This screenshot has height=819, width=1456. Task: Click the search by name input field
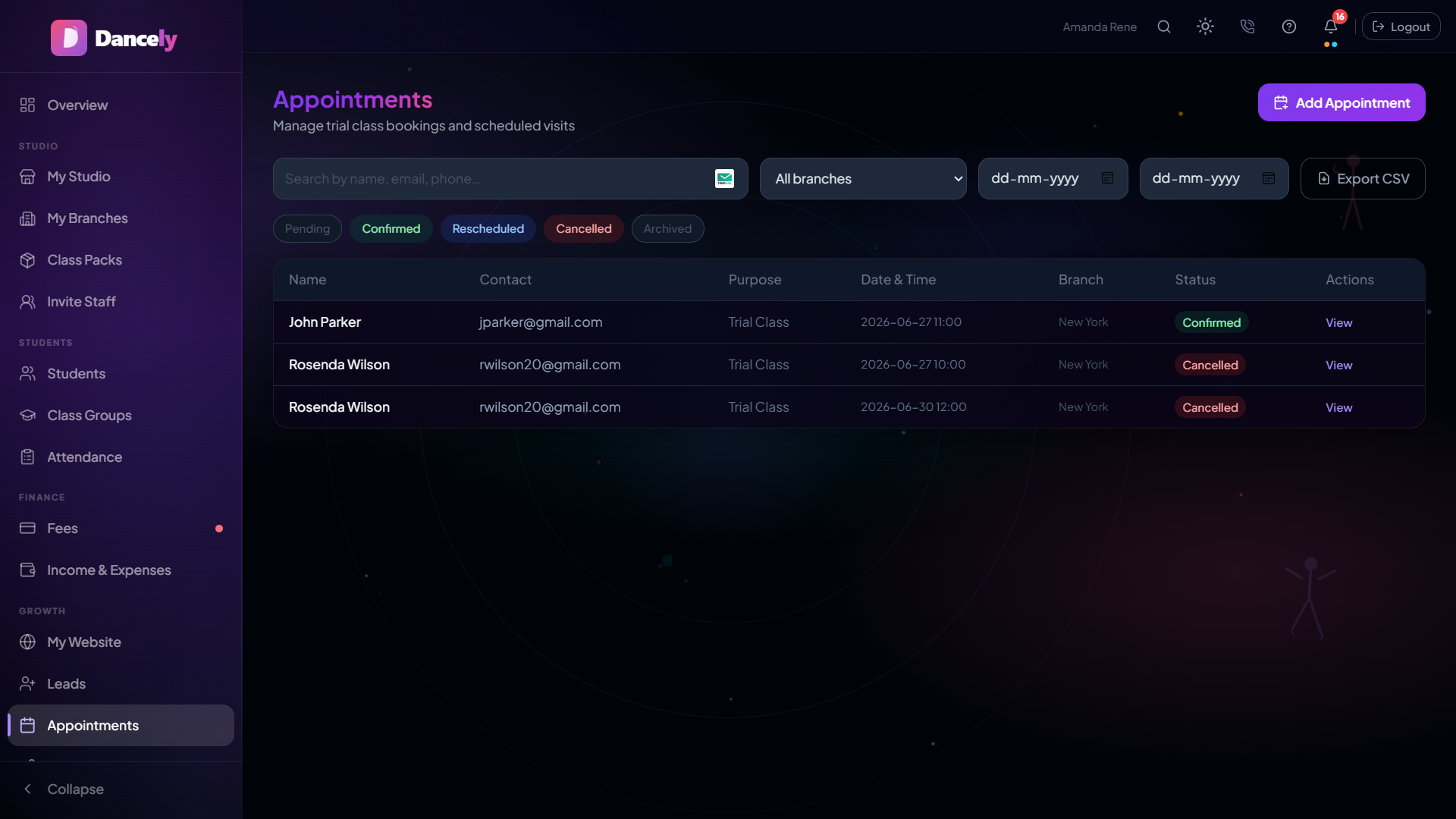pyautogui.click(x=510, y=178)
